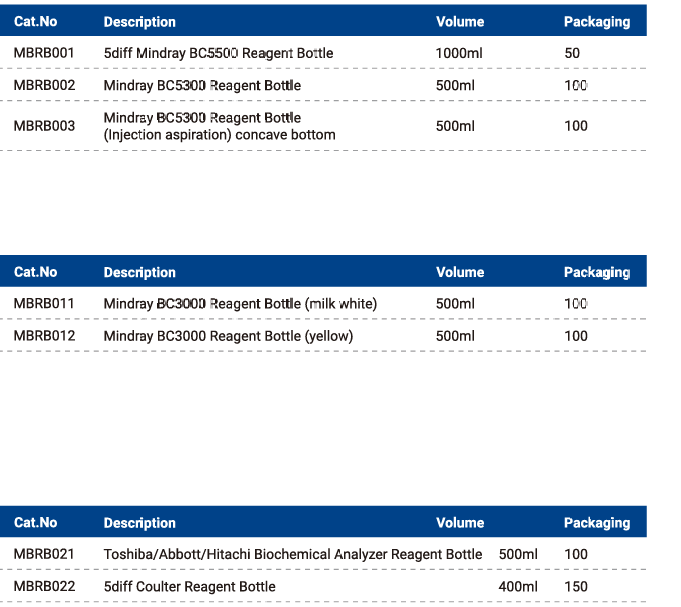Select catalog number MBRB011
This screenshot has width=681, height=607.
click(44, 304)
